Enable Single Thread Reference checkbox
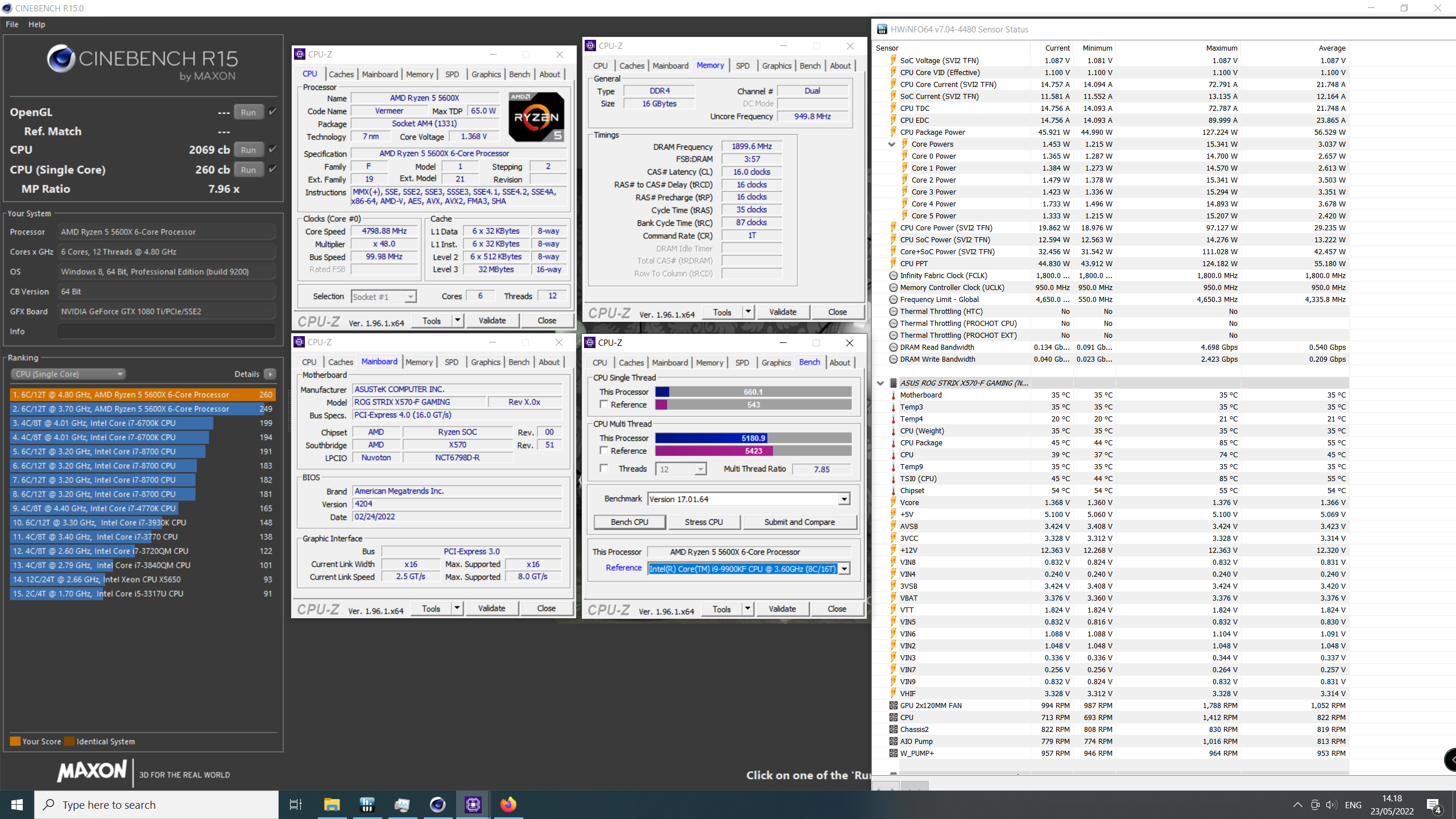 click(x=604, y=404)
